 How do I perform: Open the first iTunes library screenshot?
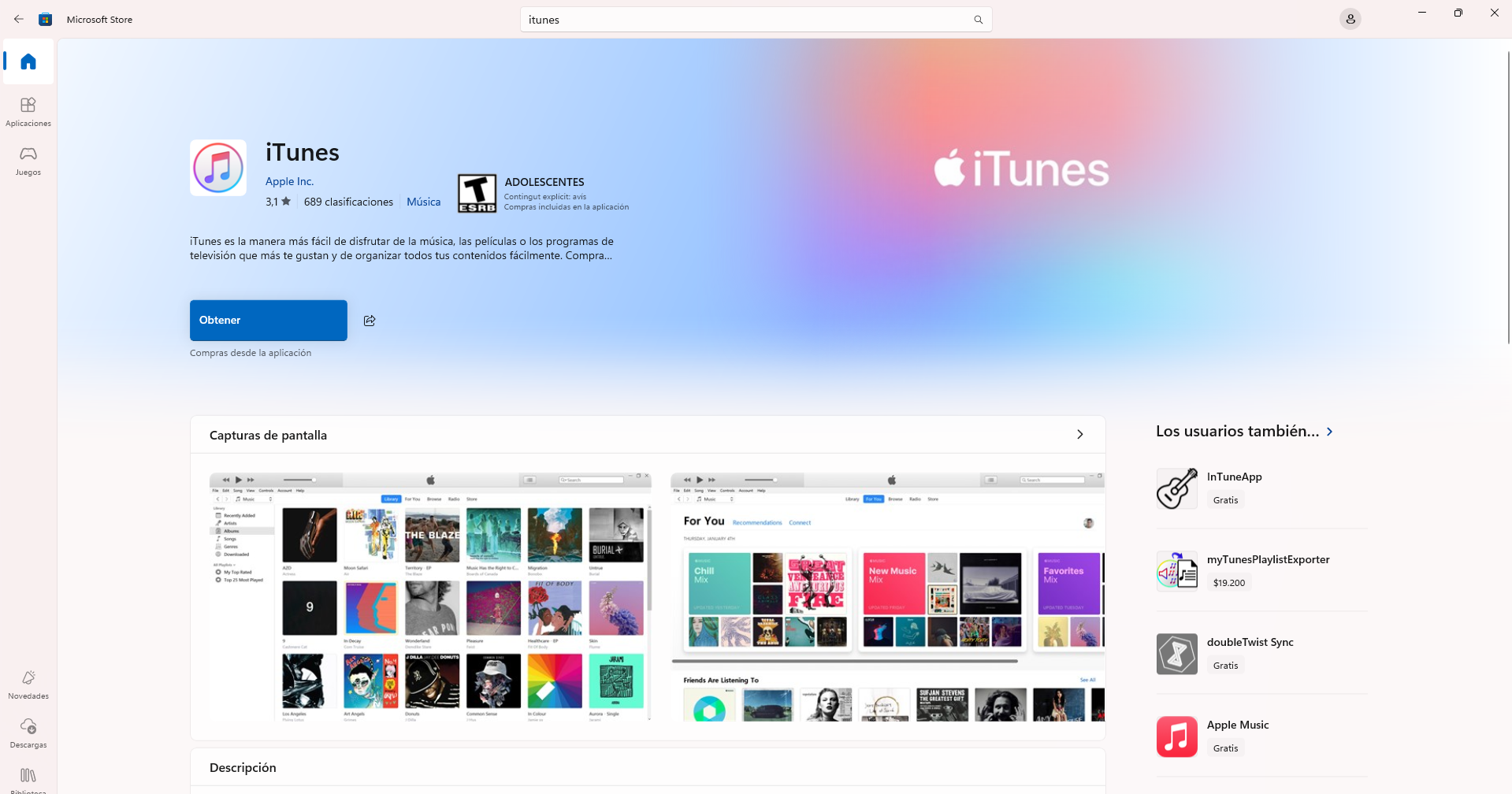(430, 596)
